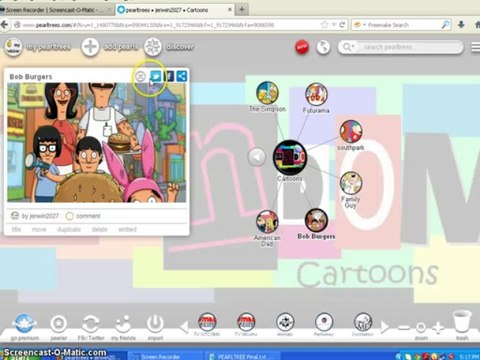Image resolution: width=480 pixels, height=360 pixels.
Task: Open the Cosmetics pearltree in the strip
Action: tap(363, 322)
